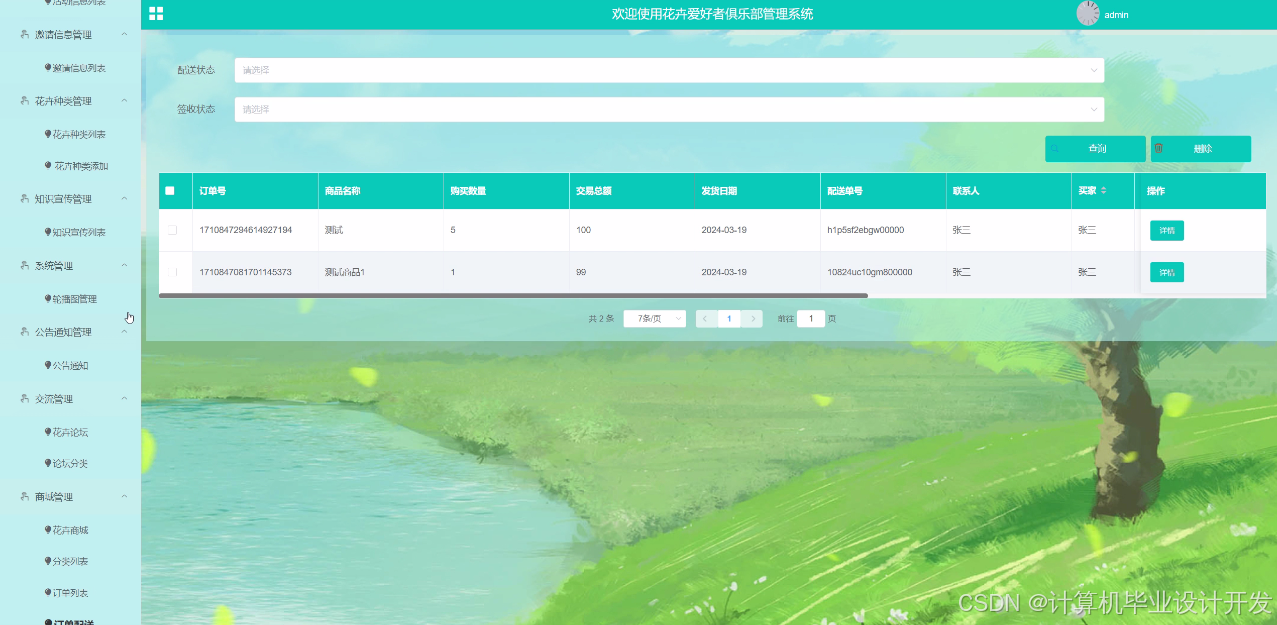Open 花卉商城 in sidebar
Screen dimensions: 1277x625
pyautogui.click(x=70, y=530)
